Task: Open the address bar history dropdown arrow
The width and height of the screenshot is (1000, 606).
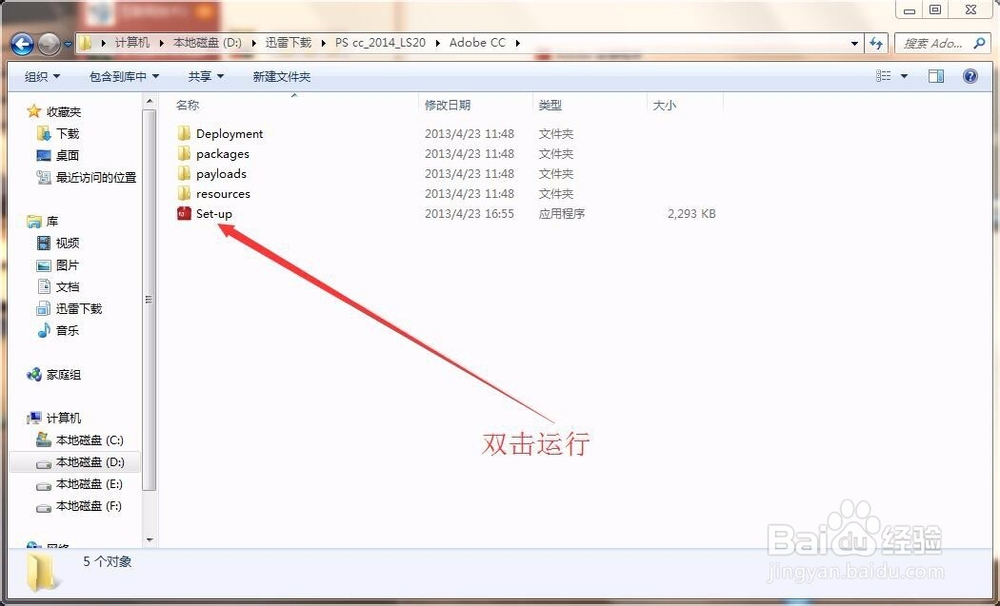Action: tap(855, 43)
